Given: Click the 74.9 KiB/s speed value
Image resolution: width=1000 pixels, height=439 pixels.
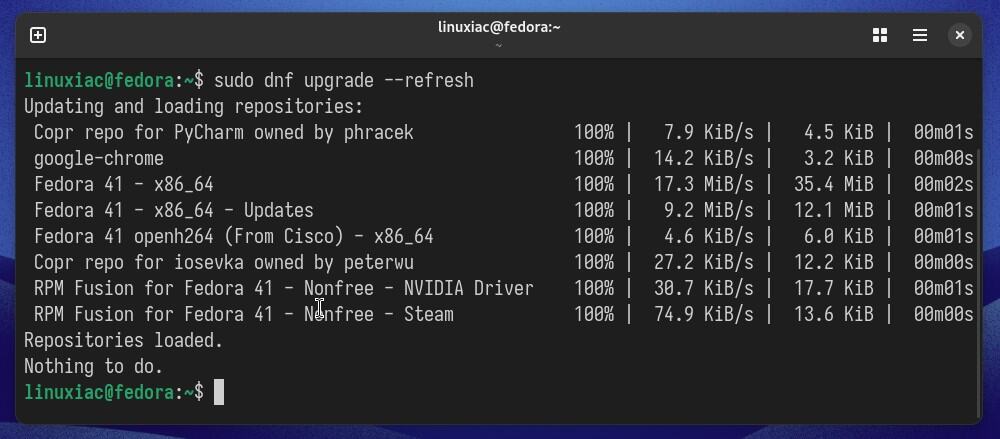Looking at the screenshot, I should point(703,314).
